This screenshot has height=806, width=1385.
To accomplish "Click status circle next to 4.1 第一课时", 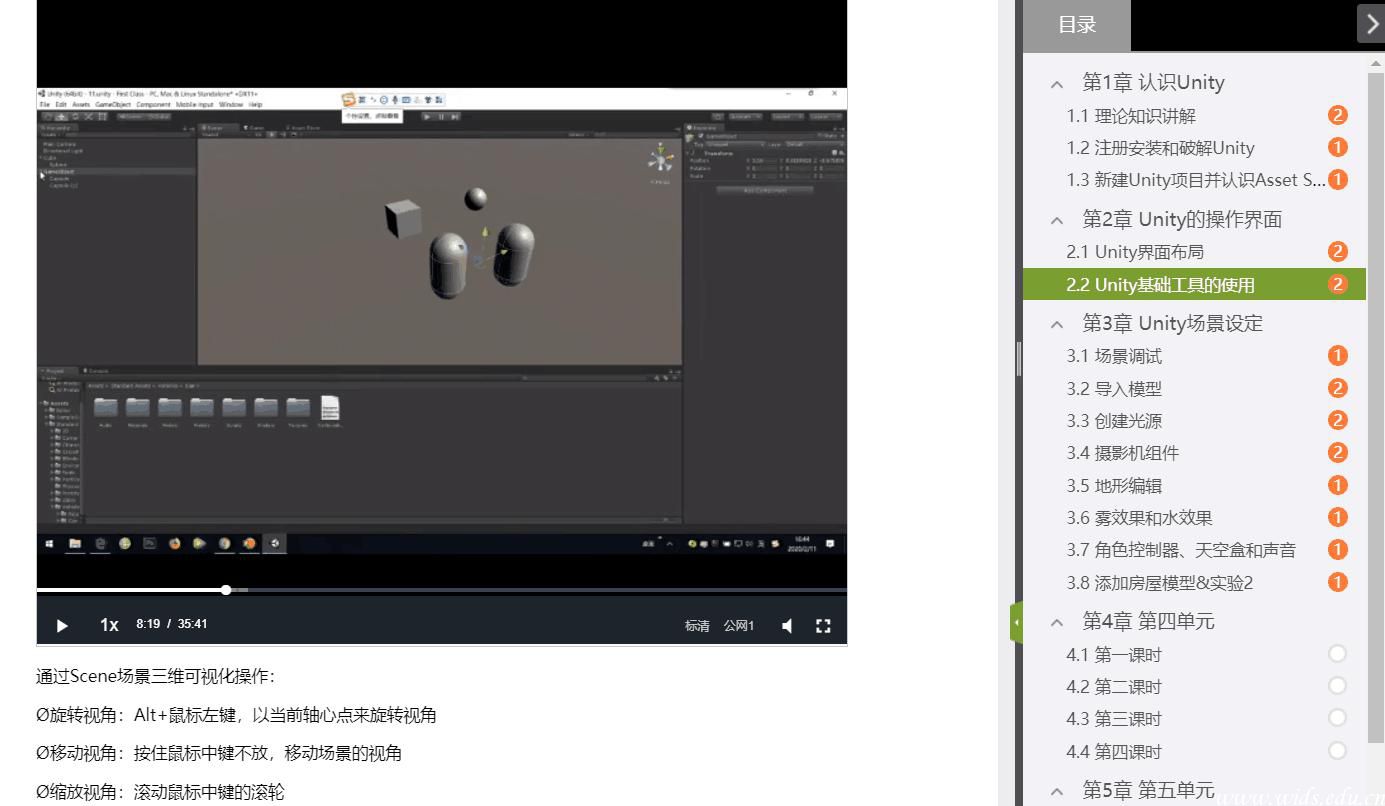I will (x=1337, y=654).
